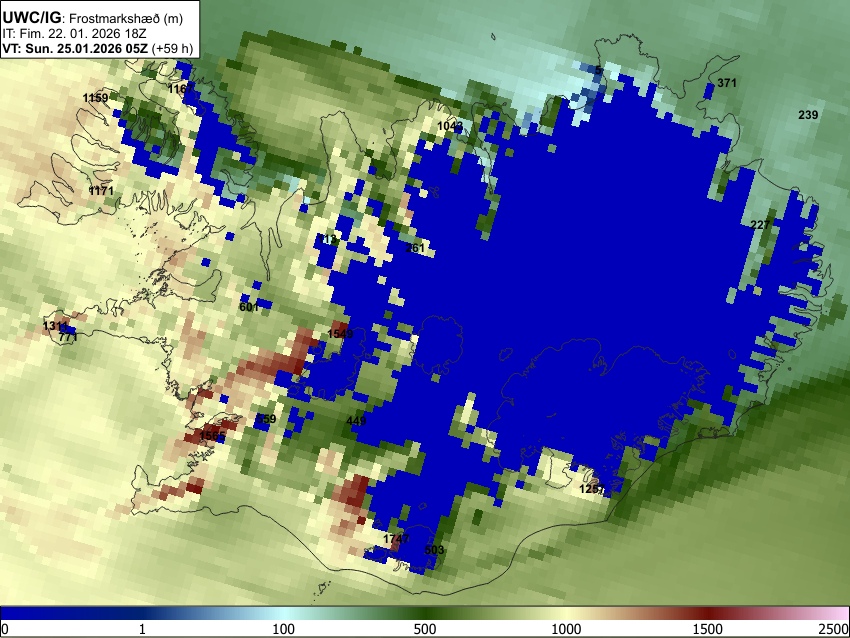Click the map value label 771
This screenshot has width=850, height=638.
click(x=68, y=337)
